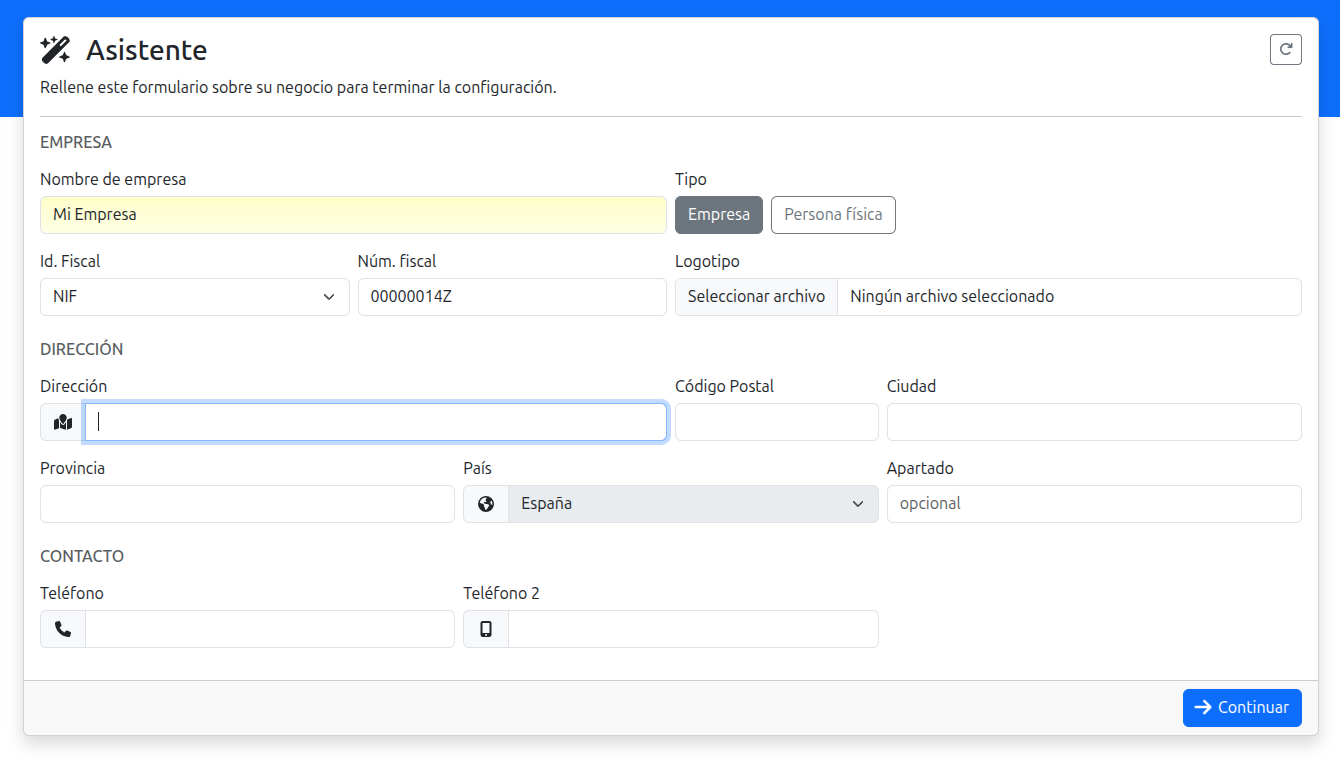This screenshot has width=1340, height=759.
Task: Focus the Nombre de empresa field
Action: click(x=353, y=215)
